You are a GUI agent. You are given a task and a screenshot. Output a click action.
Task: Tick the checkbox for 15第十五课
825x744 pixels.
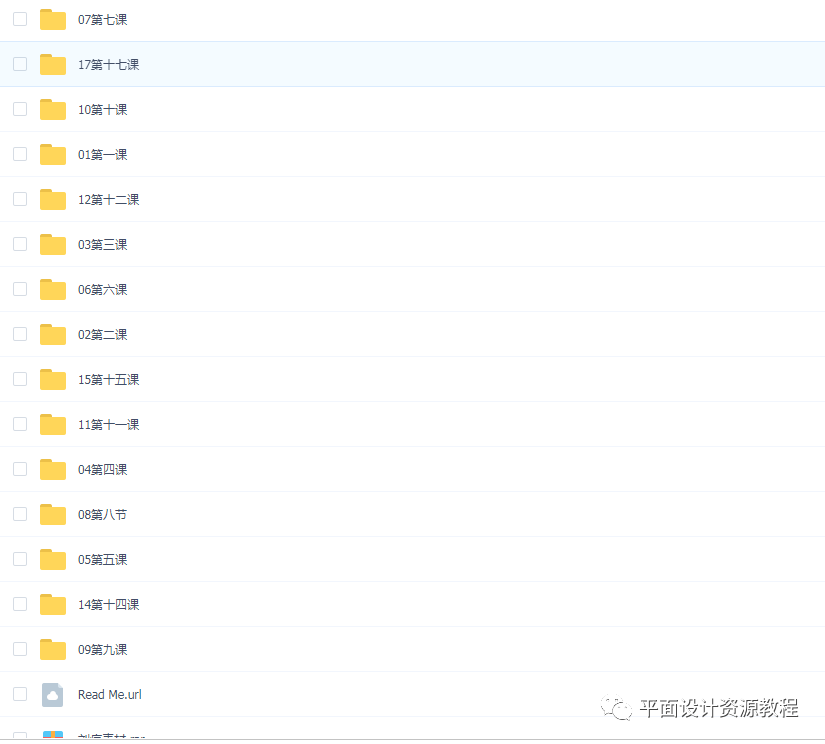coord(20,379)
